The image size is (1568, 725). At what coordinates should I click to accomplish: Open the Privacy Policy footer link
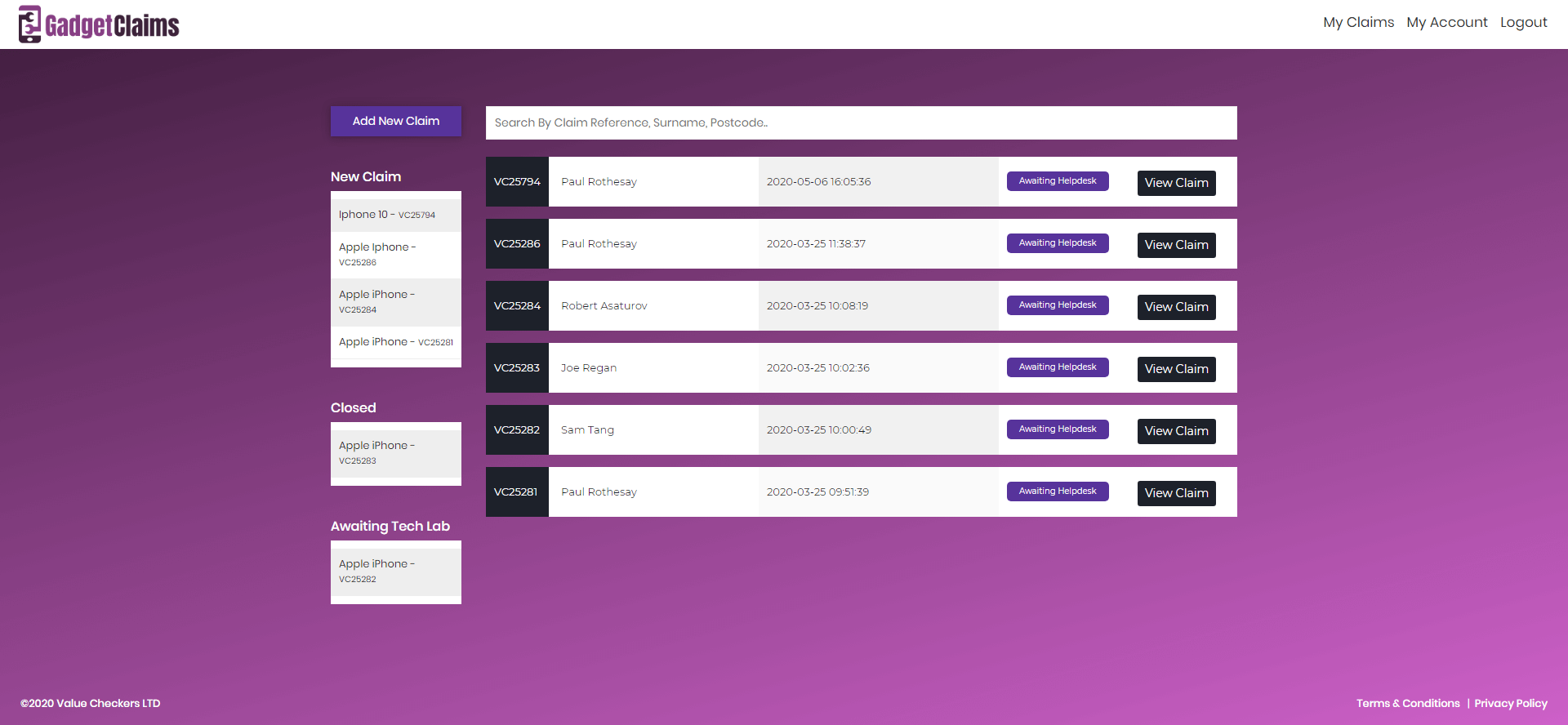(x=1510, y=703)
